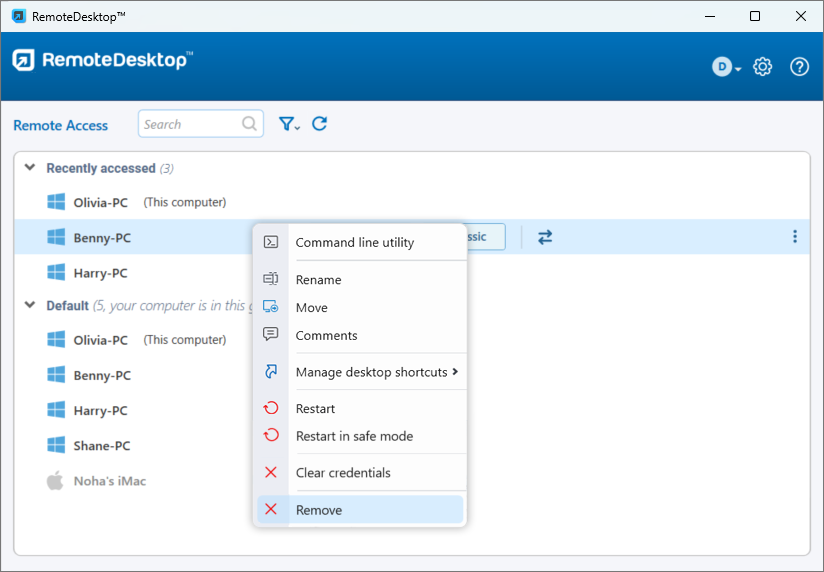
Task: Click Remove at bottom of context menu
Action: click(x=319, y=510)
